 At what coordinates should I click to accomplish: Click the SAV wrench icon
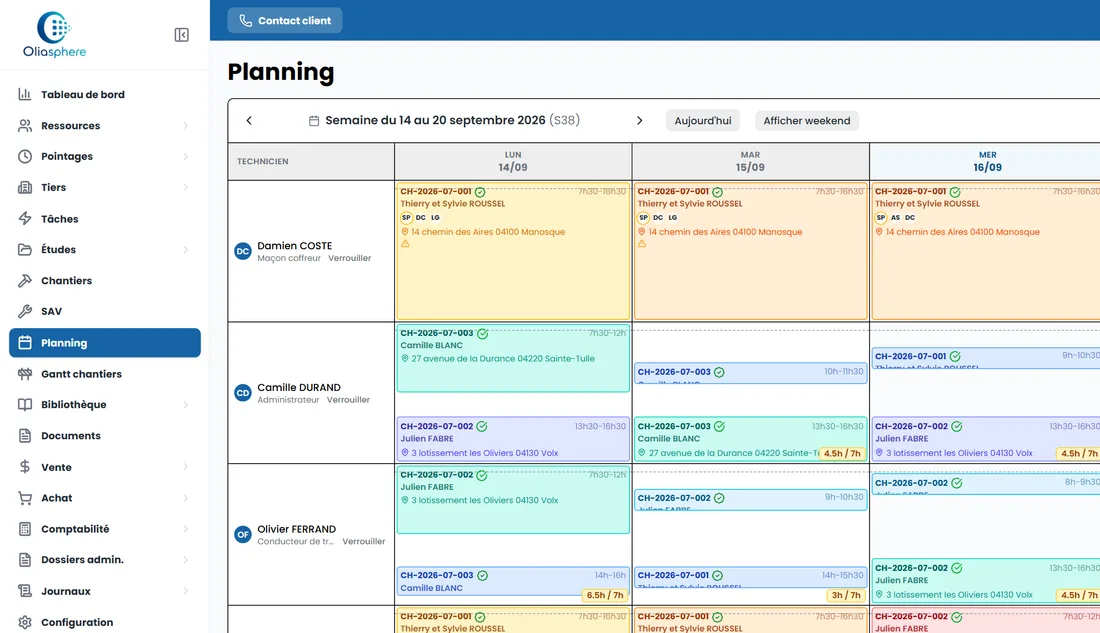coord(25,311)
